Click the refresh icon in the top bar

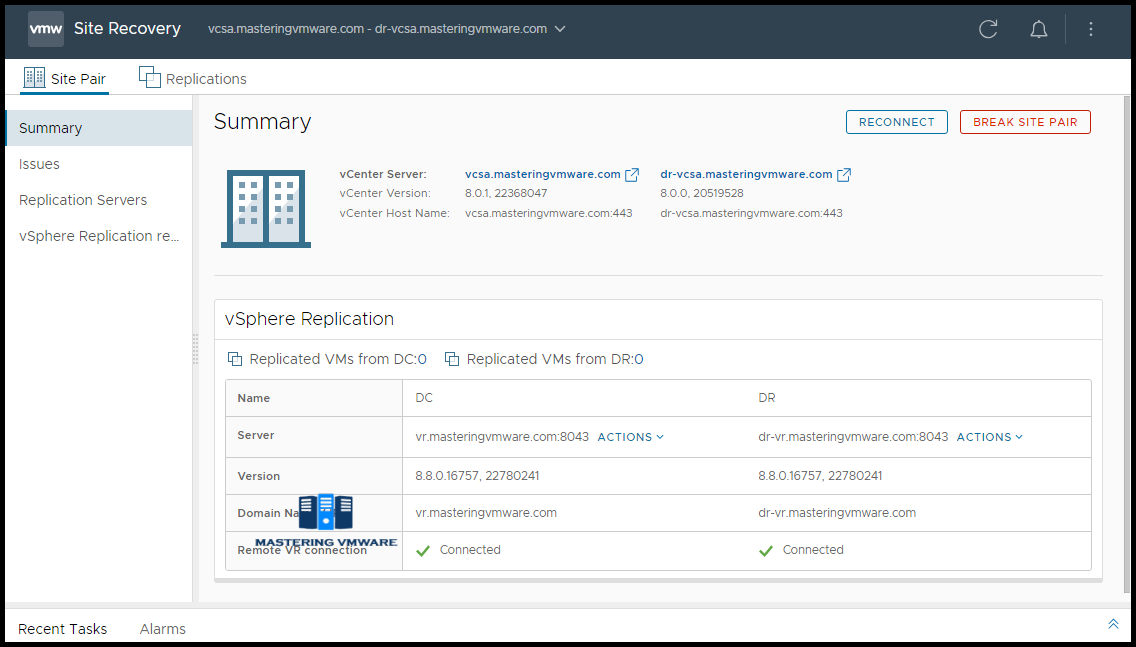[x=988, y=29]
